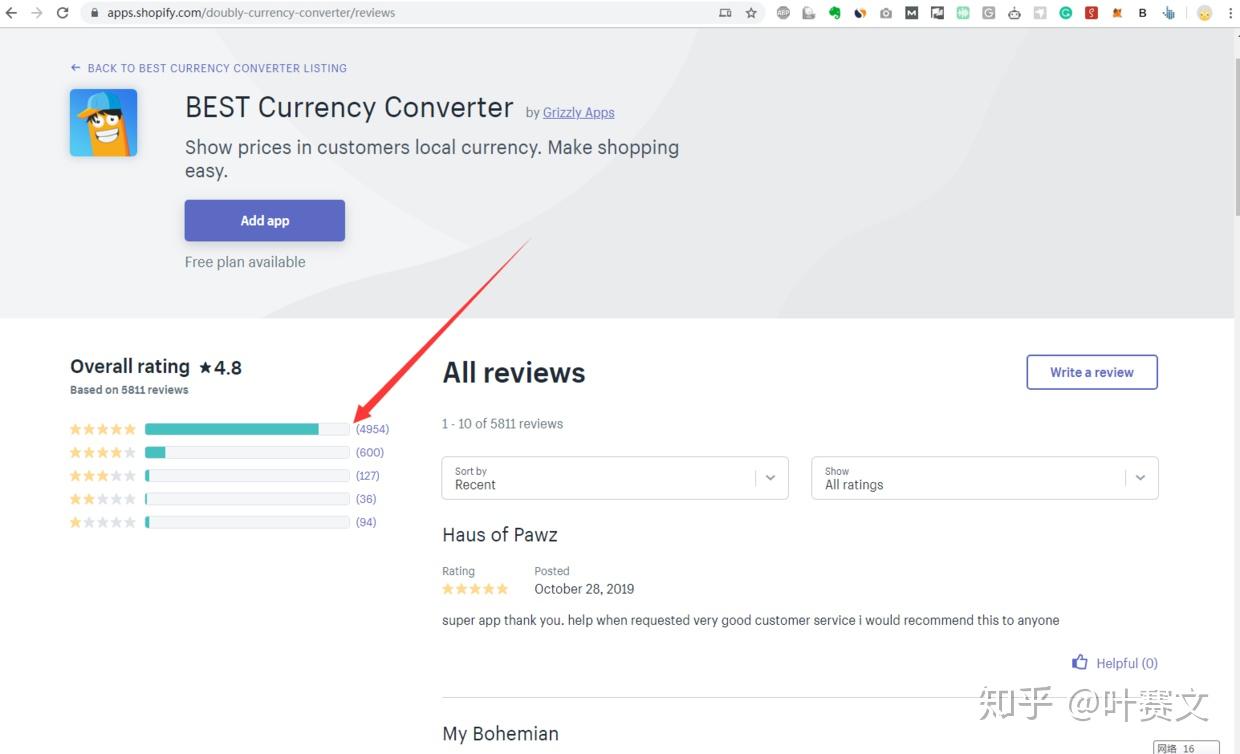The height and width of the screenshot is (754, 1240).
Task: Open the AdBlock Plus extension
Action: pos(783,13)
